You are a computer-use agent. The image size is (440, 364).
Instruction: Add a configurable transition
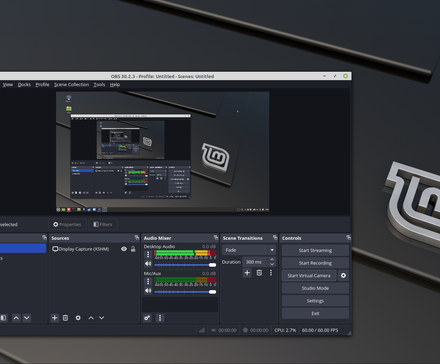click(247, 273)
